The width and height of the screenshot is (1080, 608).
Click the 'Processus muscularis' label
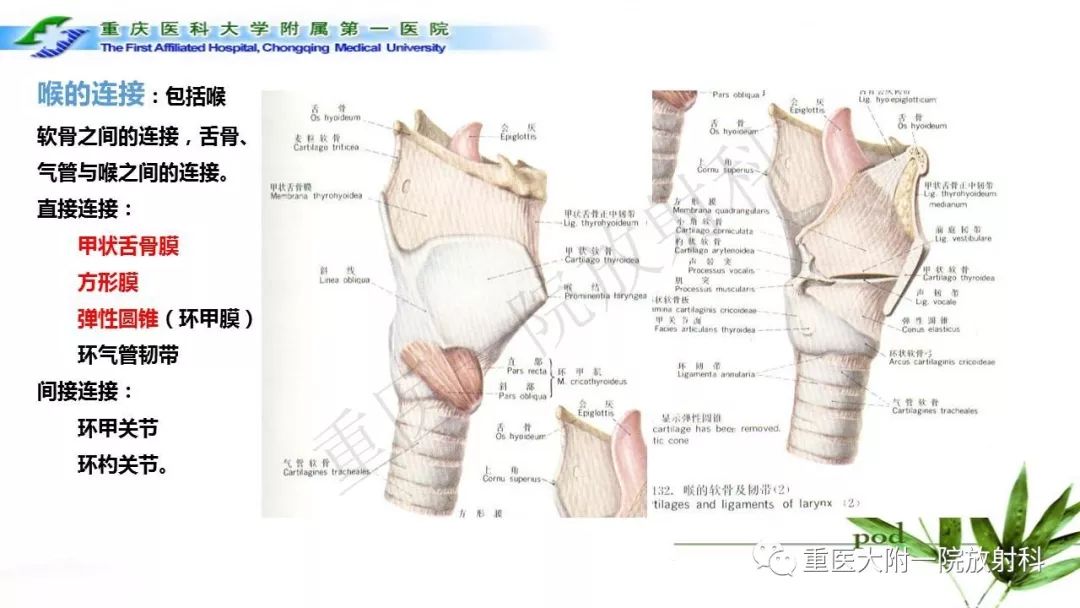tap(714, 289)
